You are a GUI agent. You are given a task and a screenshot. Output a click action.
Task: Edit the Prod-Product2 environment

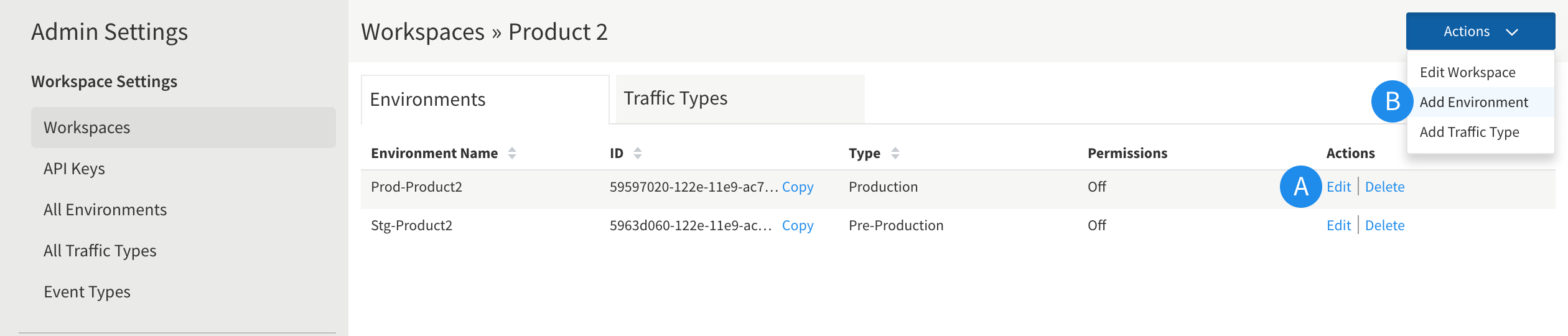tap(1338, 187)
